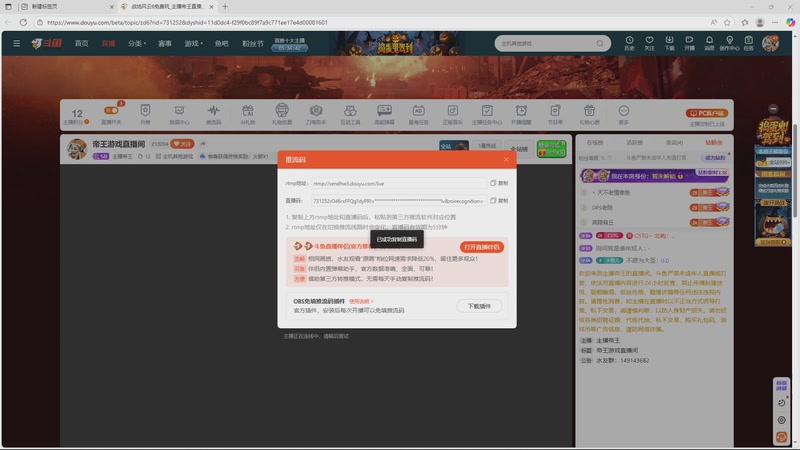800x450 pixels.
Task: Open the 历史 history icon
Action: click(x=629, y=43)
